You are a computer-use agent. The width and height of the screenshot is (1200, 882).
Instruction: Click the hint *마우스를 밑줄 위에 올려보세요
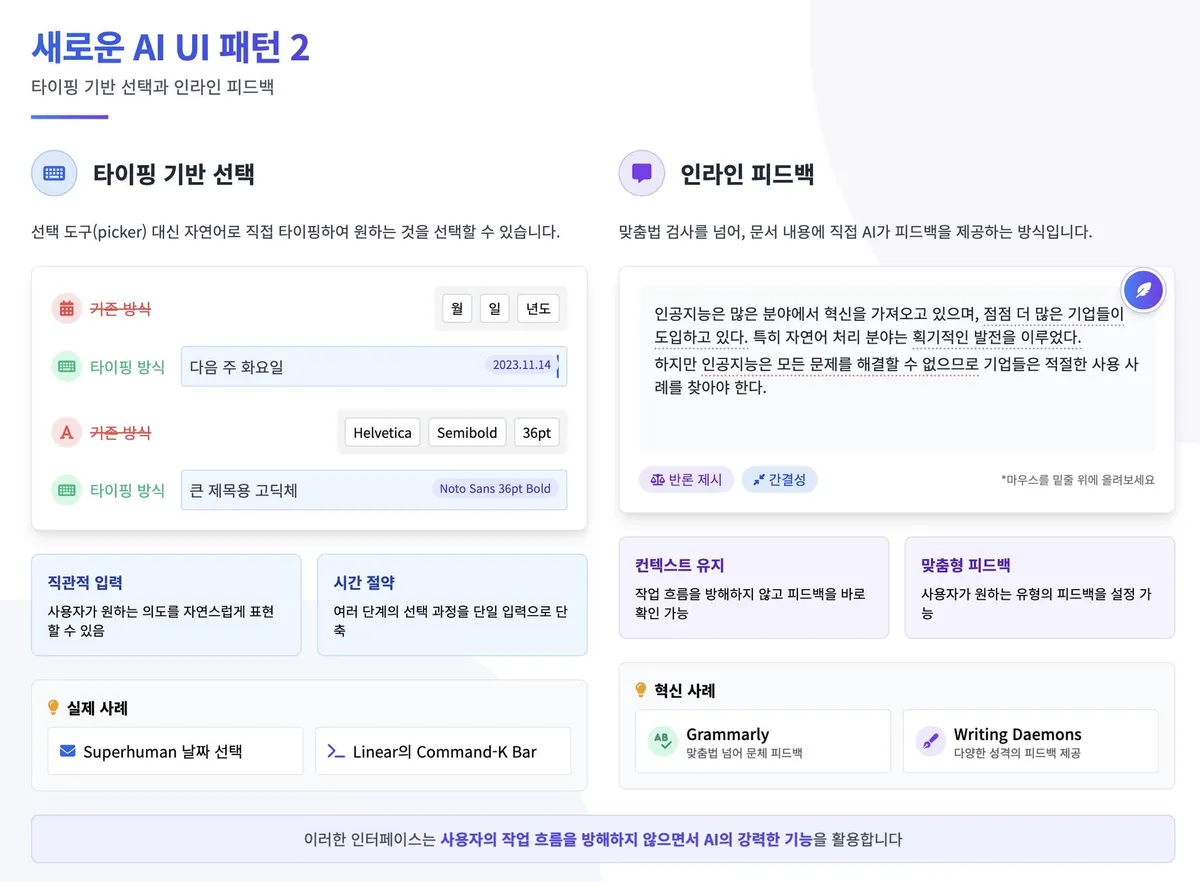[1078, 480]
